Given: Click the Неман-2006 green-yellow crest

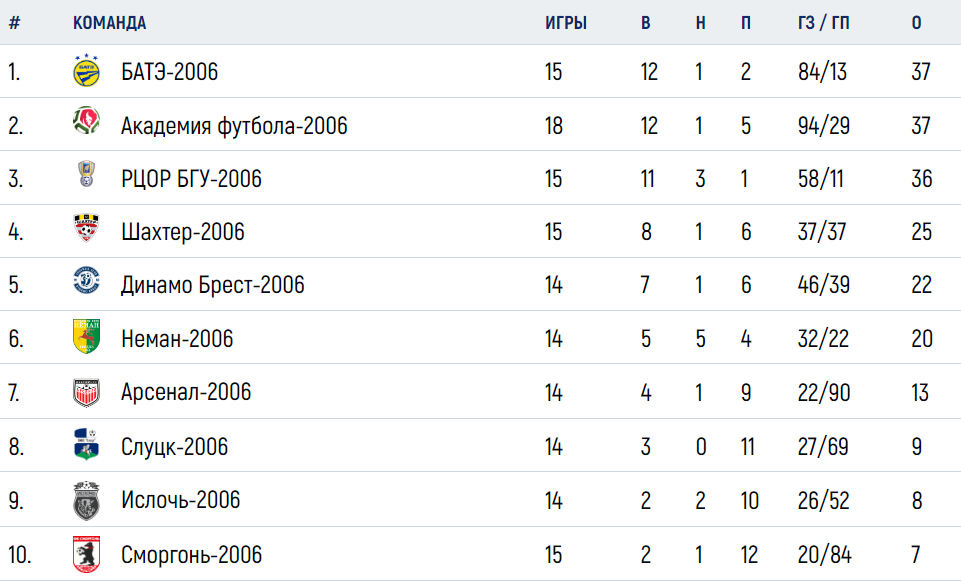Looking at the screenshot, I should [x=86, y=336].
